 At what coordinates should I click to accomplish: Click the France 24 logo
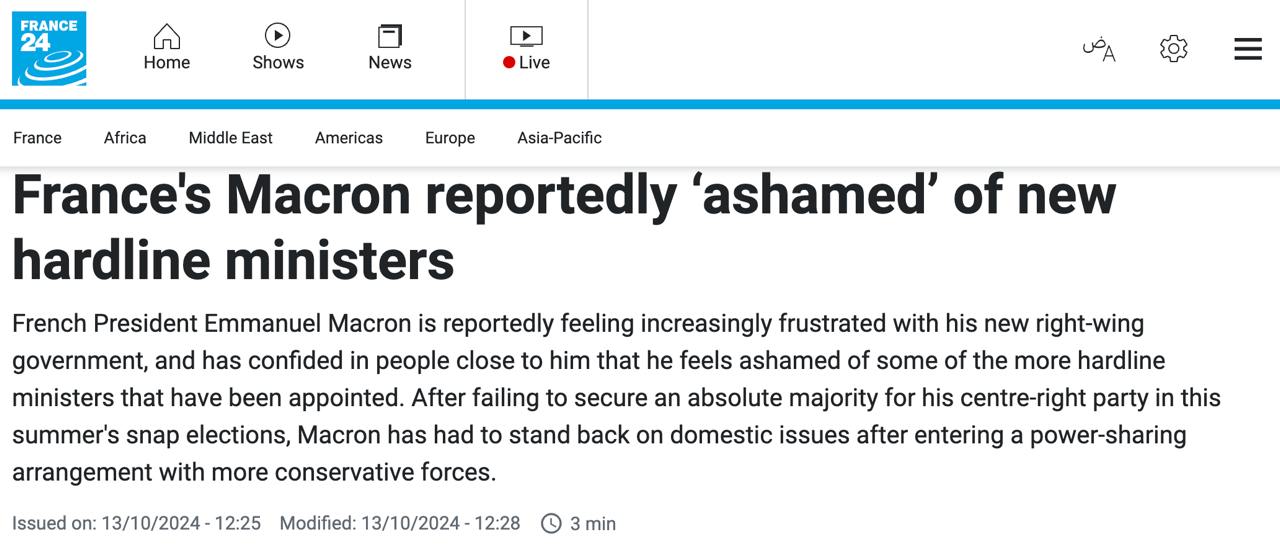tap(49, 49)
